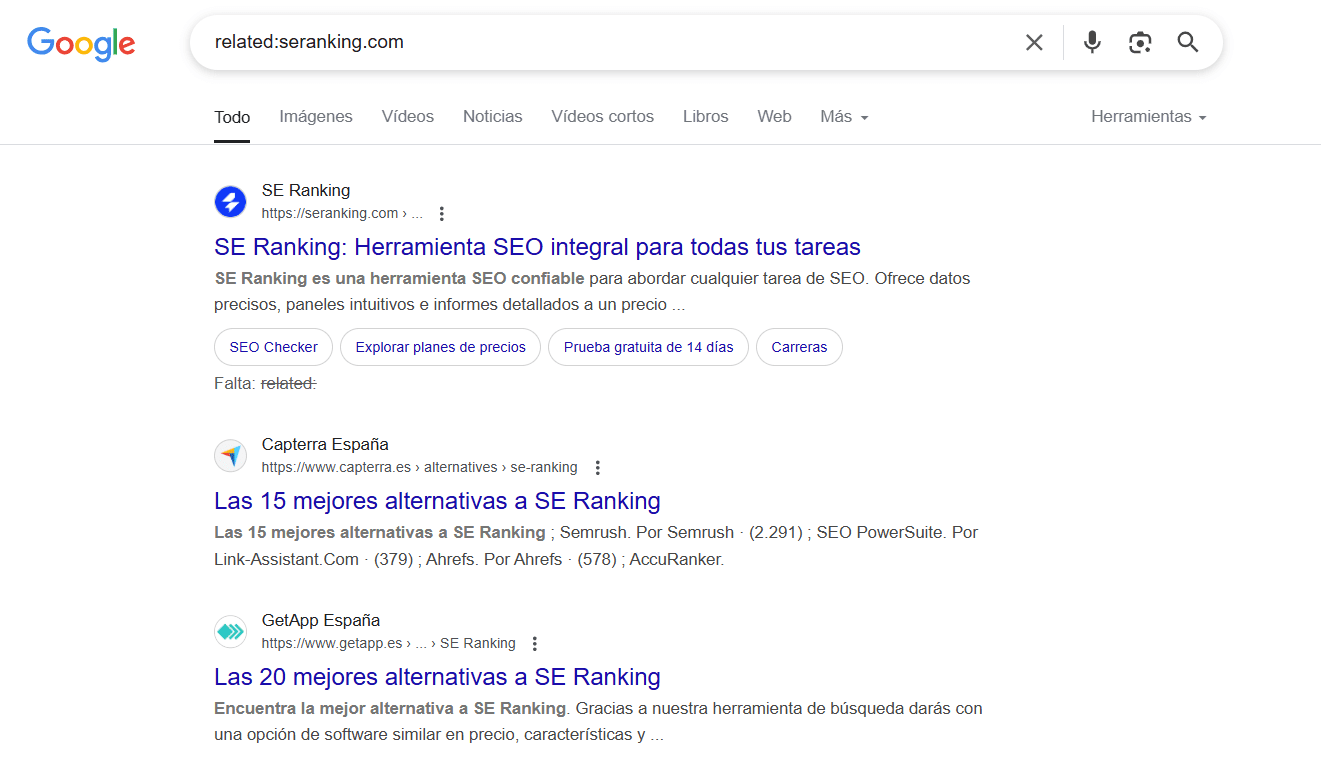The image size is (1321, 757).
Task: Click the Capterra España favicon
Action: 230,455
